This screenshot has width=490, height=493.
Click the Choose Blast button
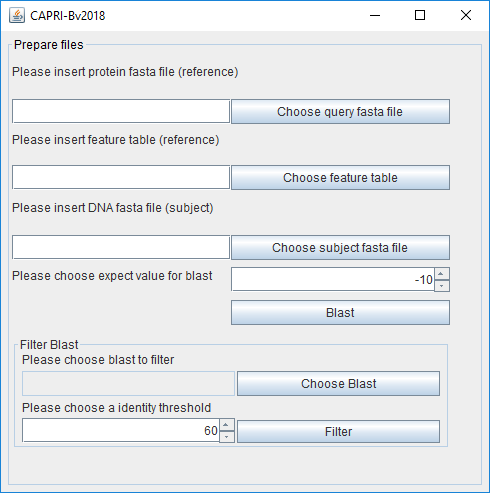click(338, 384)
